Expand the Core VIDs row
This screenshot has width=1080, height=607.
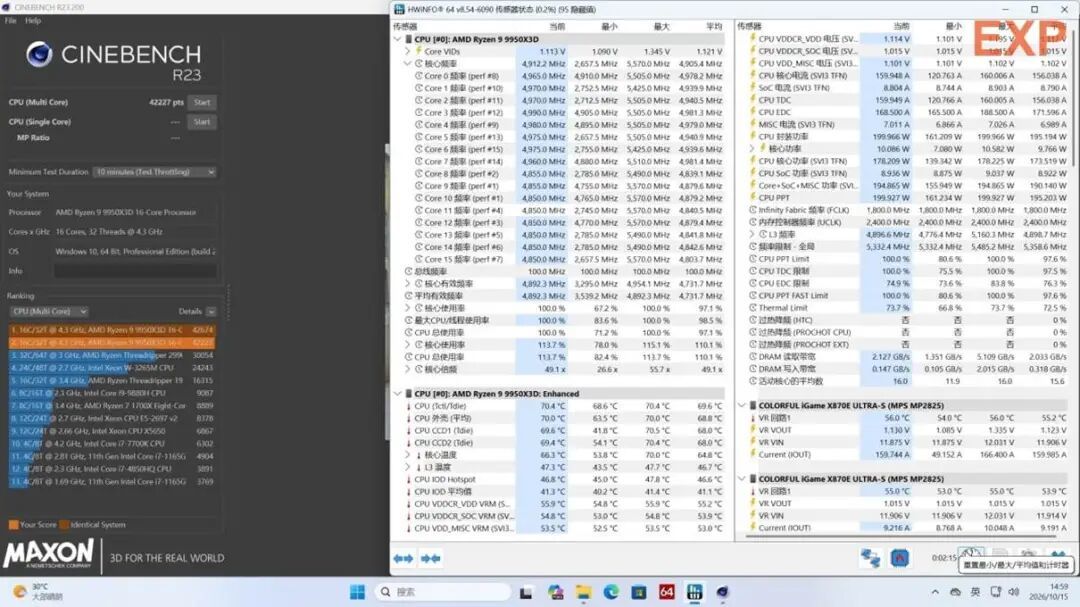[x=407, y=51]
